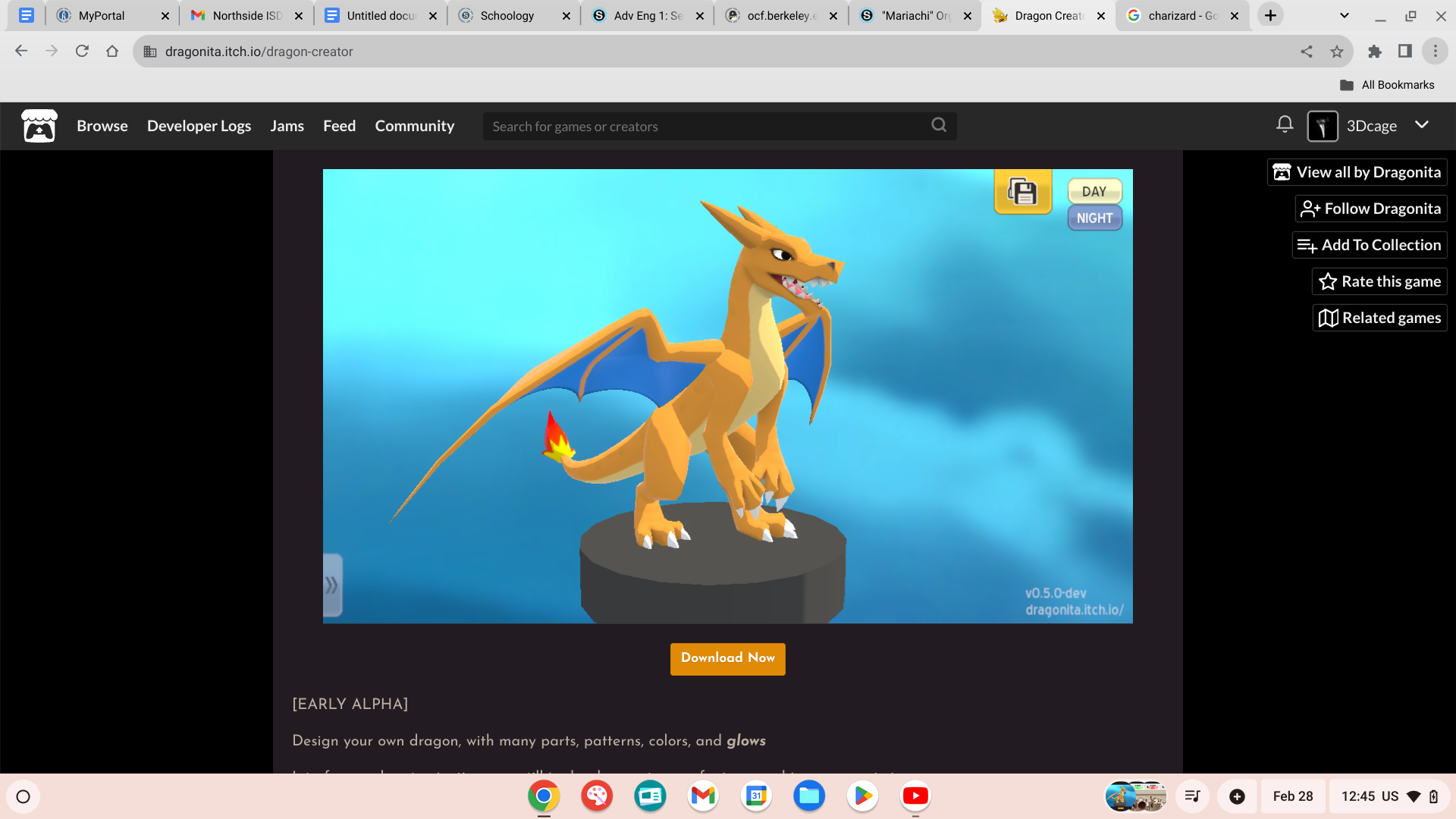
Task: Click the save/copy dragon icon in game
Action: [1023, 192]
